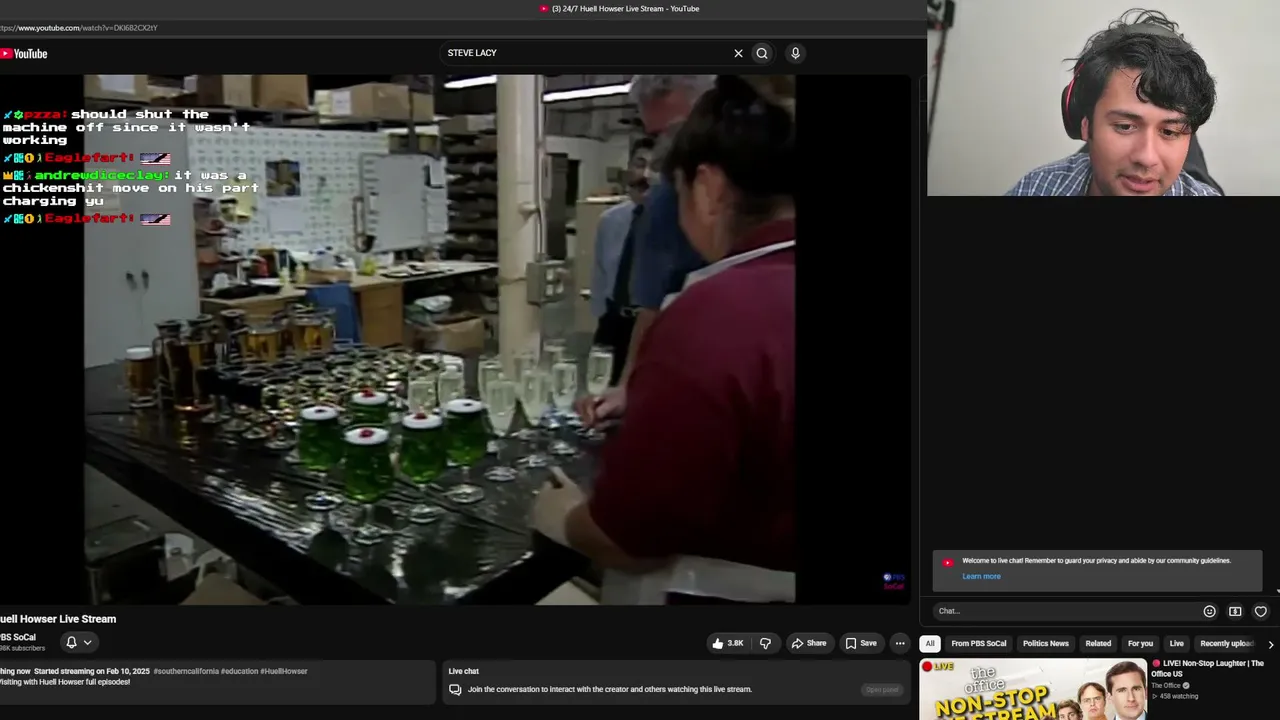Viewport: 1280px width, 720px height.
Task: Open the #HuellHowser hashtag
Action: coord(283,671)
